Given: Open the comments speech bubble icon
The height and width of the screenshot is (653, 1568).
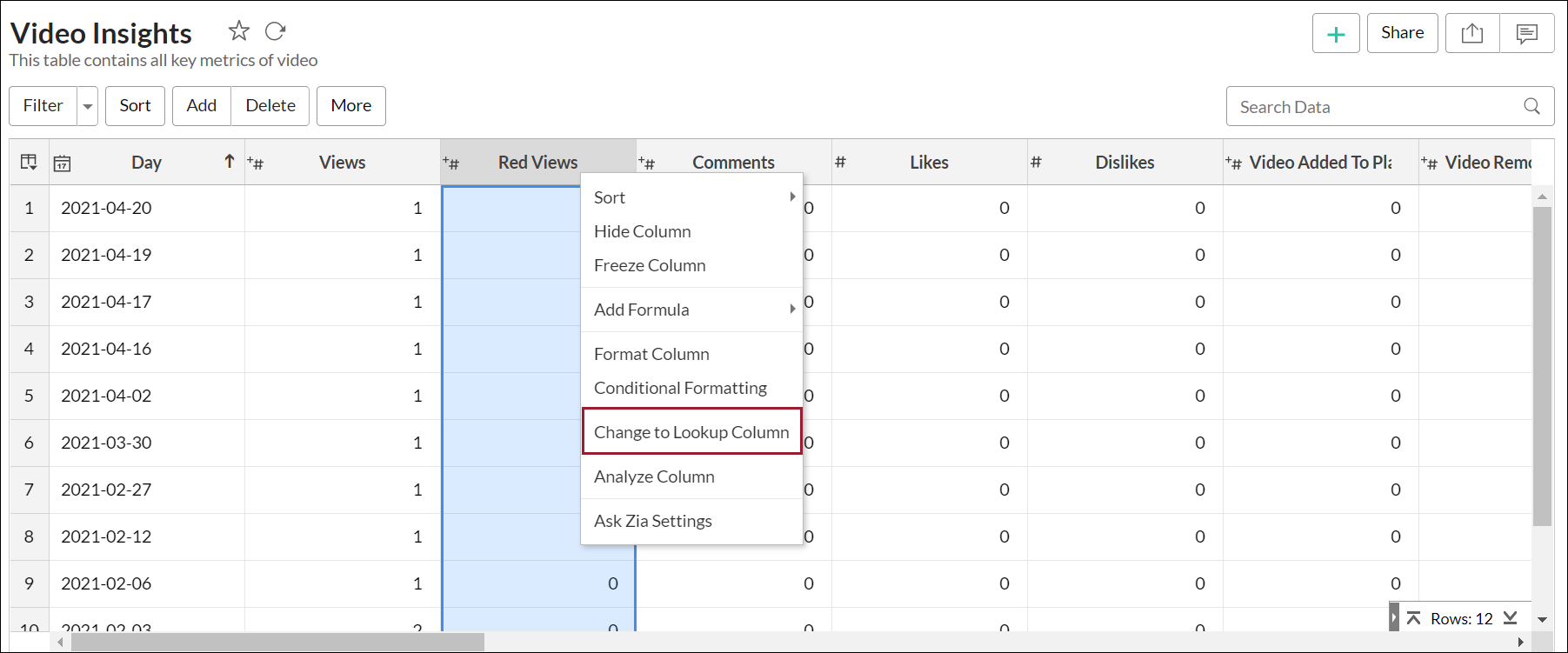Looking at the screenshot, I should click(1526, 34).
